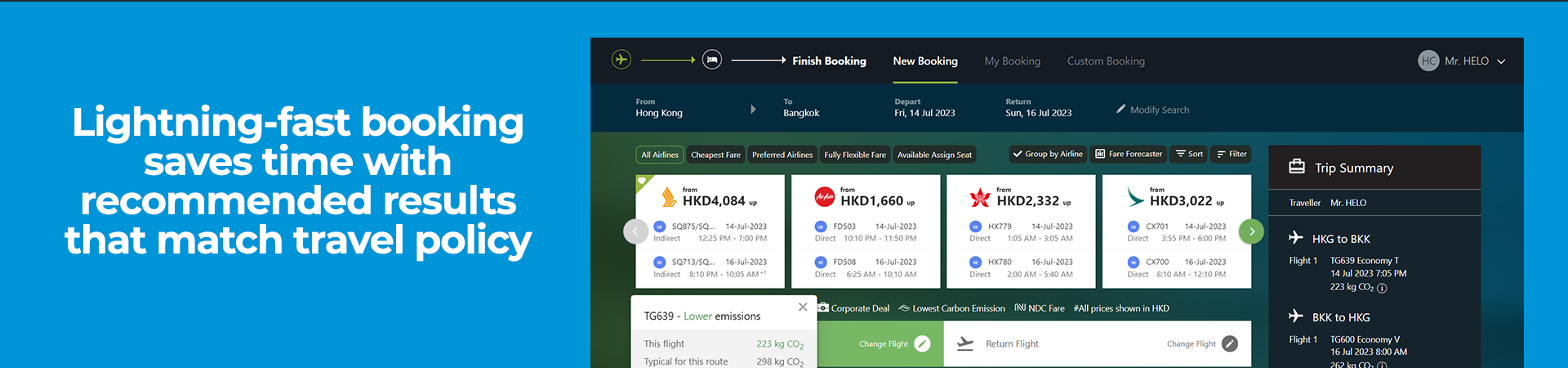Viewport: 1568px width, 368px height.
Task: Click the SQ713 return flight row
Action: pyautogui.click(x=710, y=268)
